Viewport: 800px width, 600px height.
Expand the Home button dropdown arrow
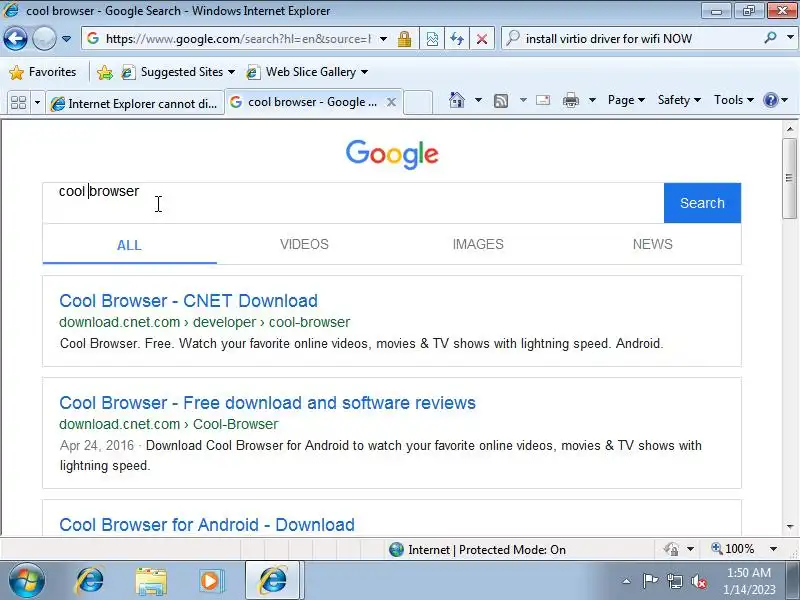point(478,100)
